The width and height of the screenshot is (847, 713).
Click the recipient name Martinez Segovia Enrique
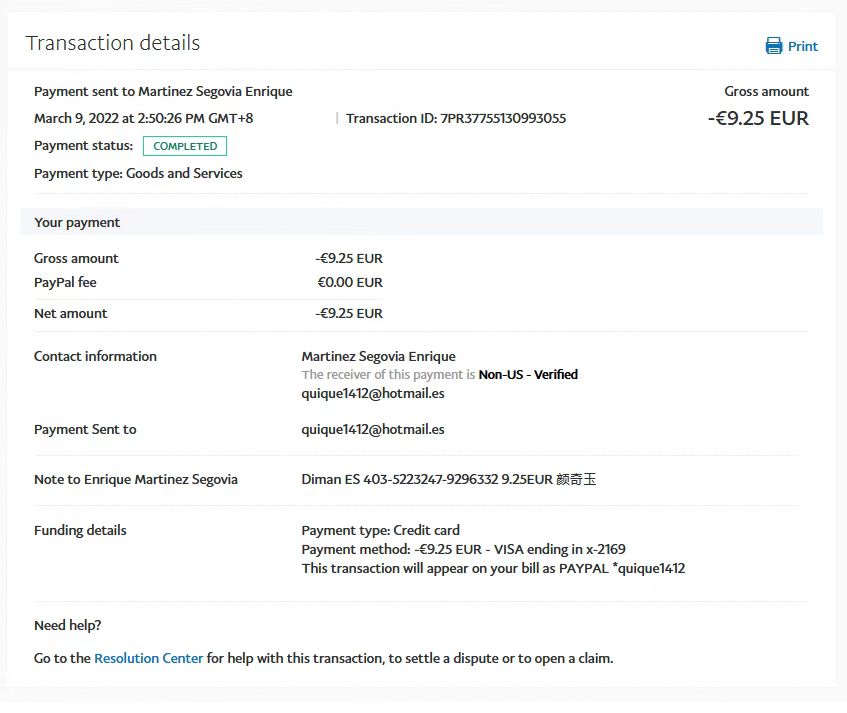pos(378,356)
